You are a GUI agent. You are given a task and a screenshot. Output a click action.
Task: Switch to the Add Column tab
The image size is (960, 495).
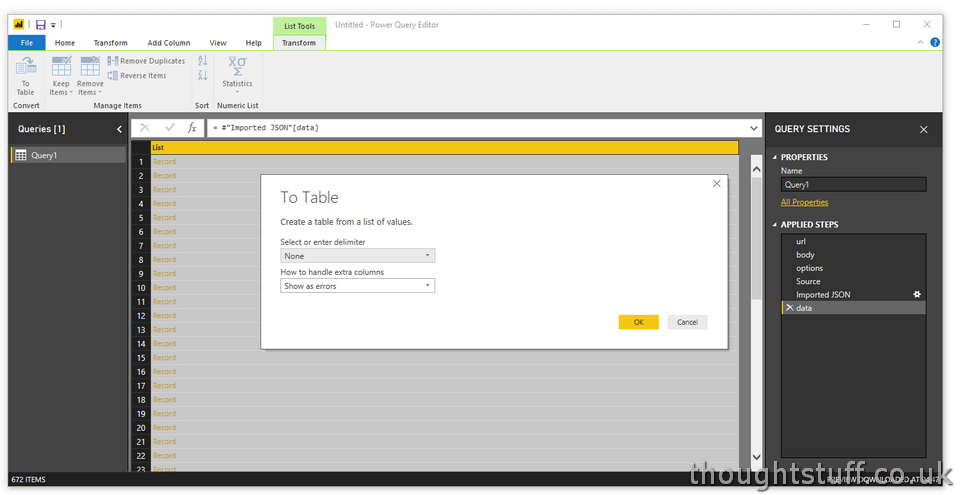[x=168, y=43]
